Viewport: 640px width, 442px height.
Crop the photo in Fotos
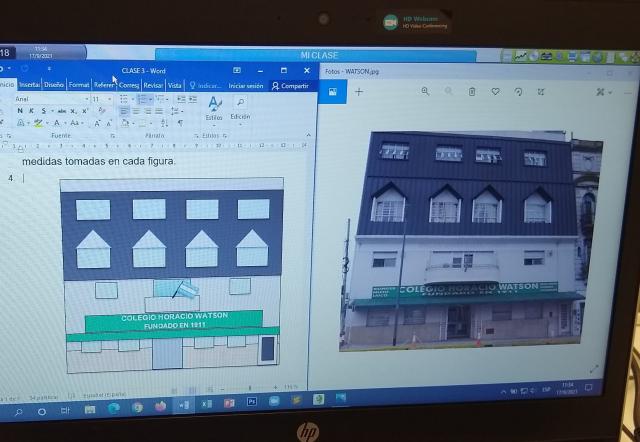tap(541, 92)
